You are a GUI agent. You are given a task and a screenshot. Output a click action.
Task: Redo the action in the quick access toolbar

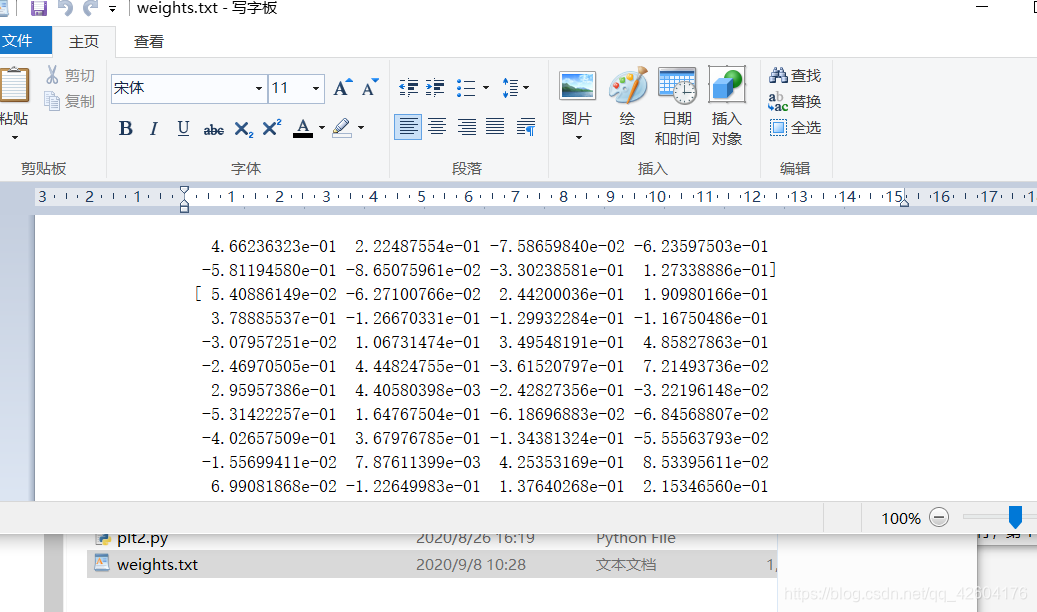[x=90, y=8]
